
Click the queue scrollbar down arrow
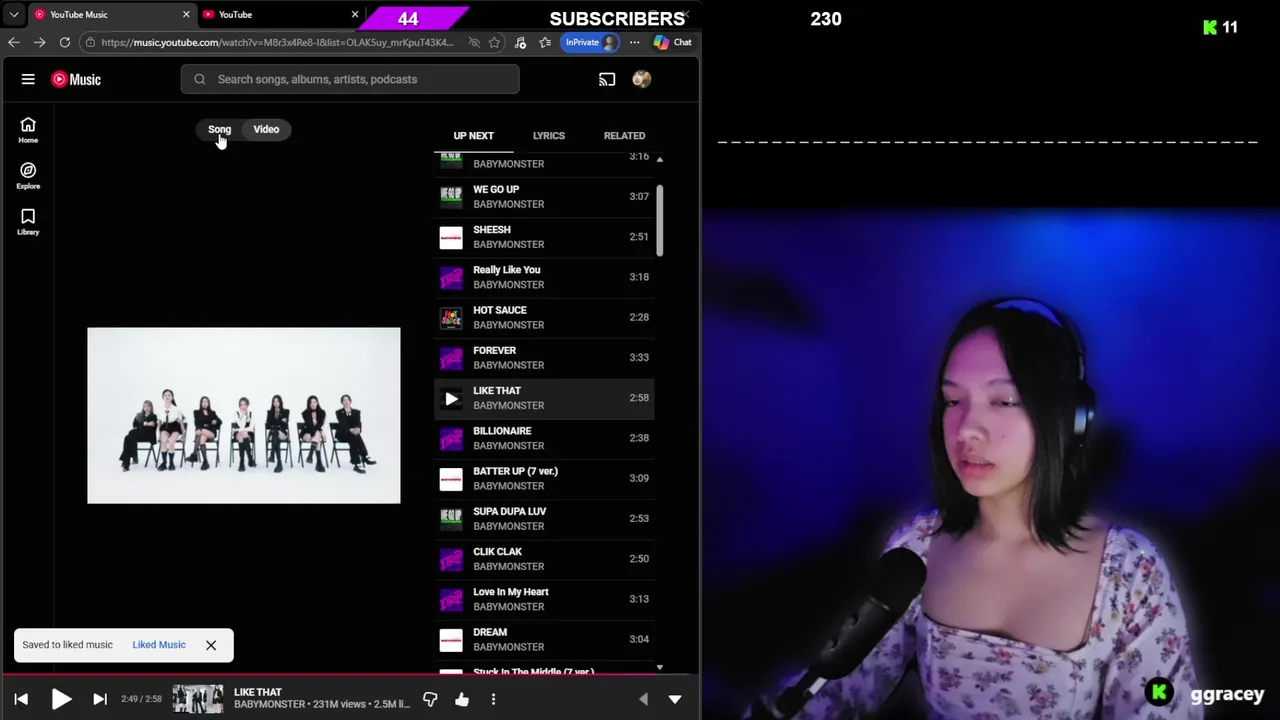coord(659,667)
